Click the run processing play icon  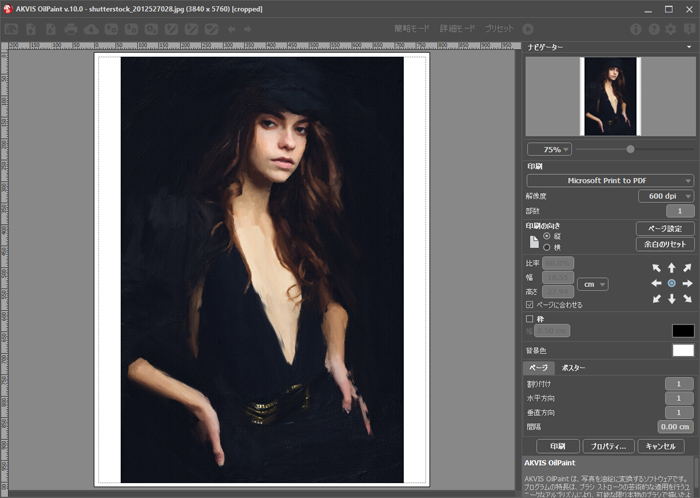click(528, 29)
